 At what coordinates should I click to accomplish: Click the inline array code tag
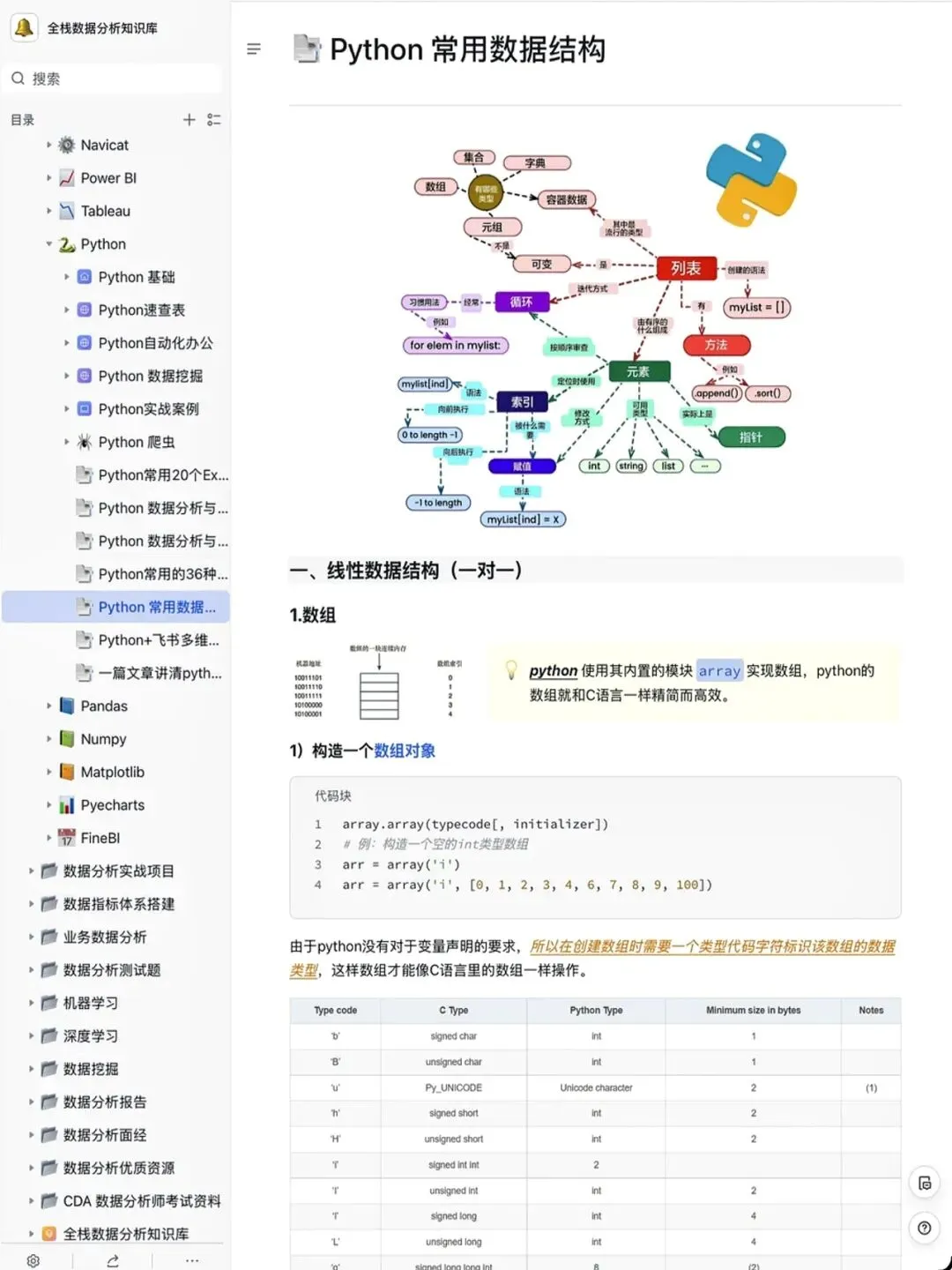pos(719,671)
